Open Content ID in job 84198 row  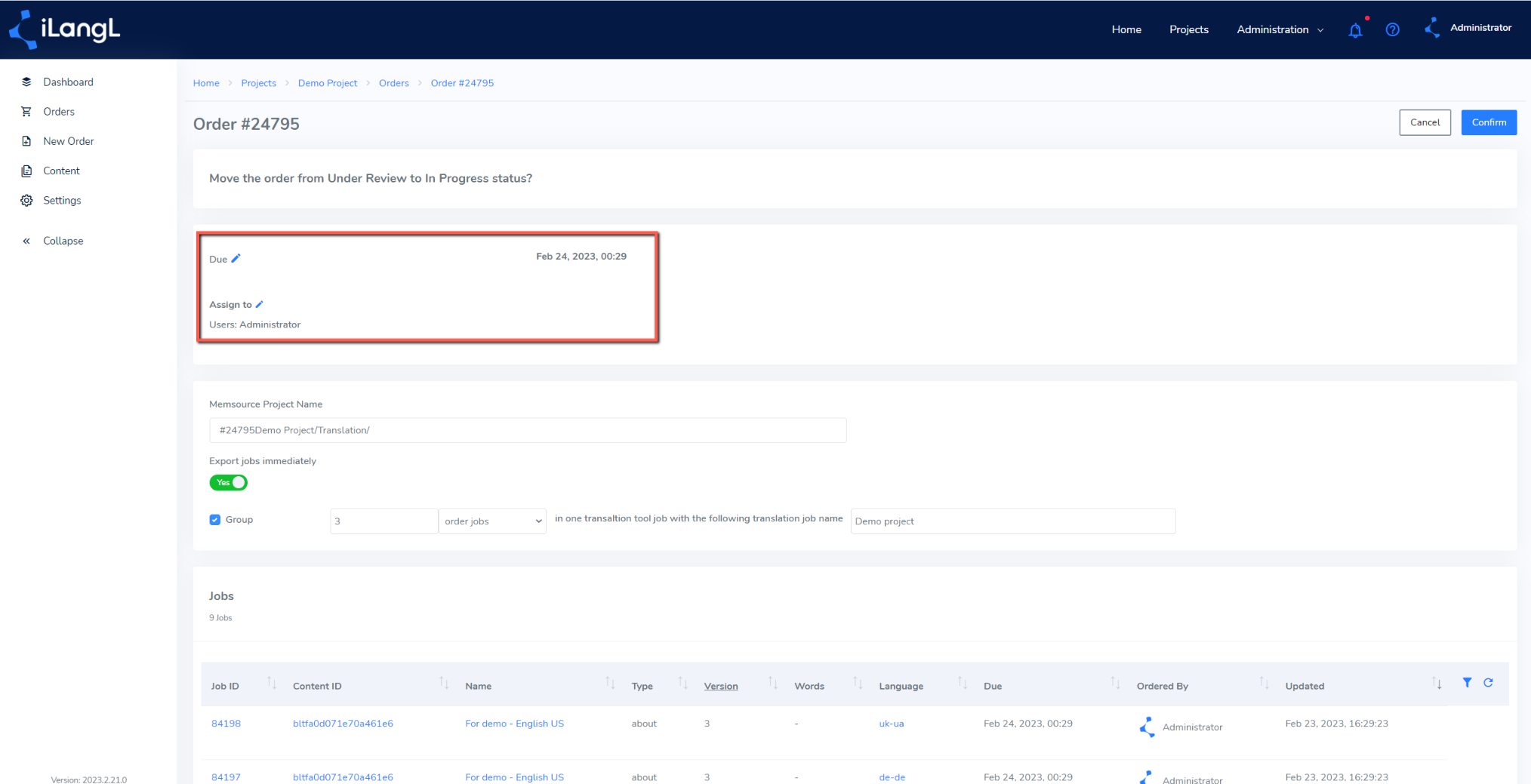click(x=343, y=724)
